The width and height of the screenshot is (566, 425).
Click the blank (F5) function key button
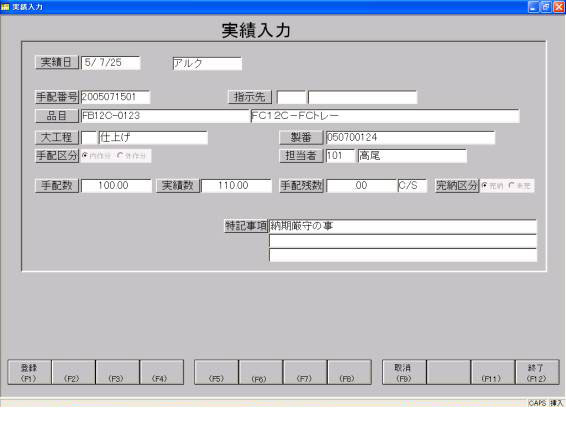coord(216,372)
